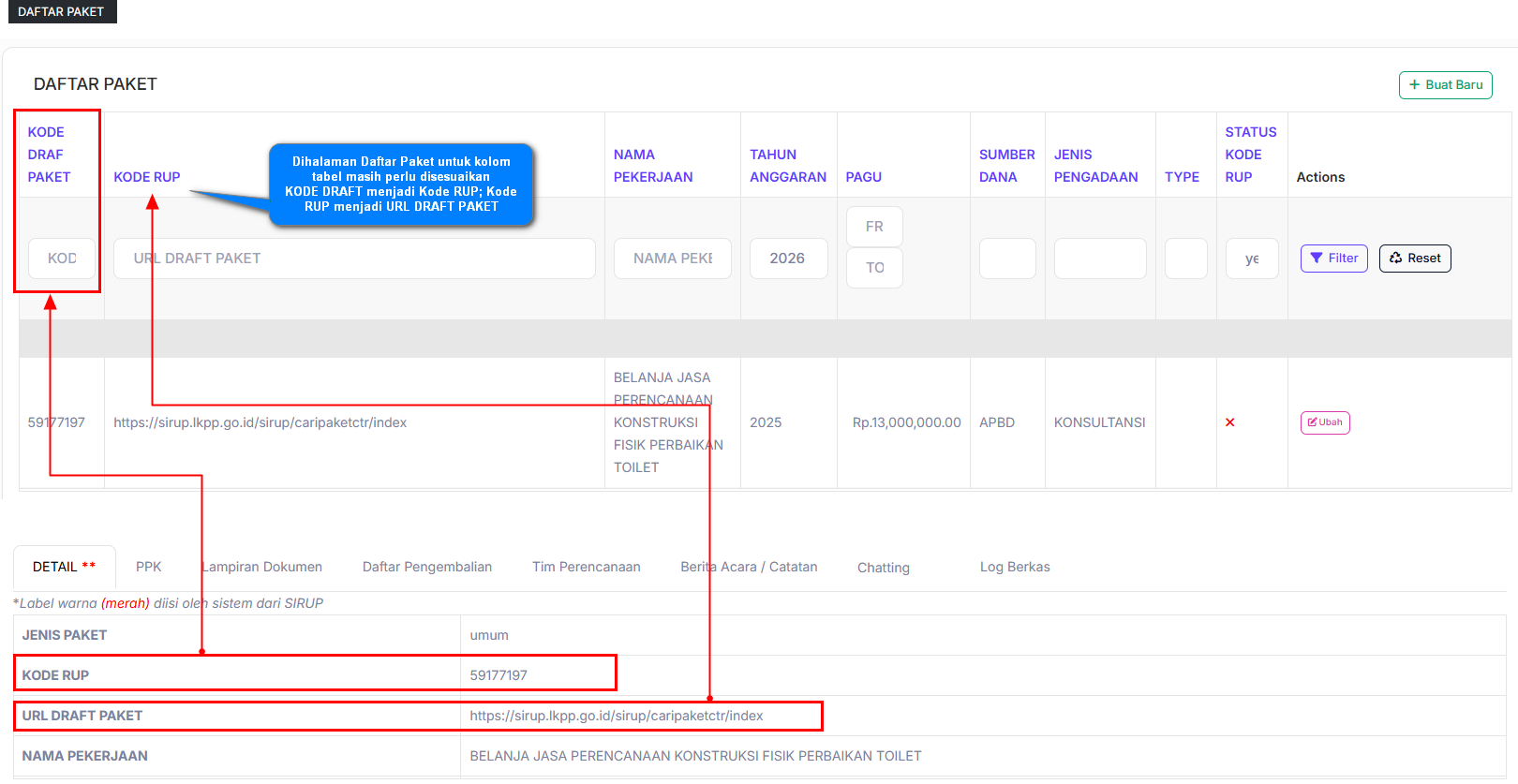The width and height of the screenshot is (1518, 784).
Task: Show the Log Berkas tab
Action: (x=1014, y=567)
